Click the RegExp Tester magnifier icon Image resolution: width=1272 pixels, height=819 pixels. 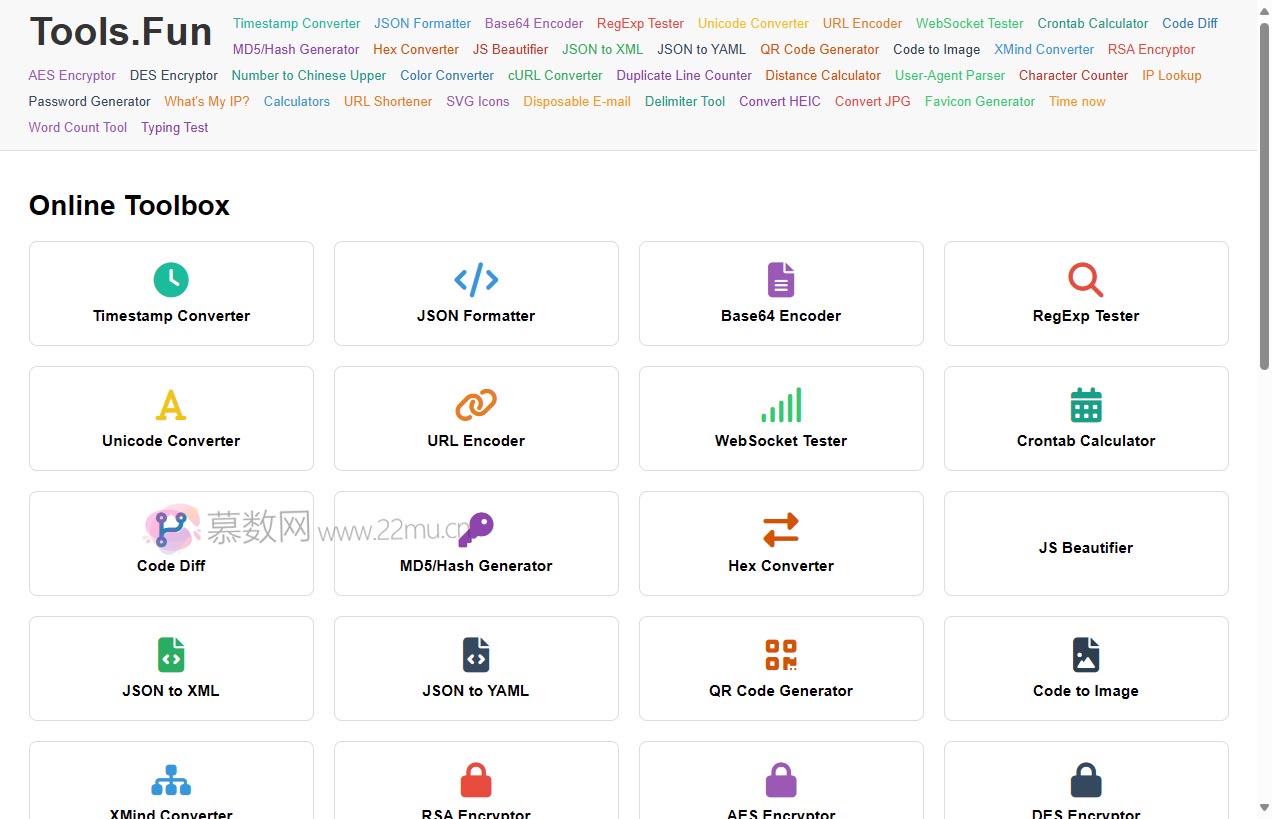1085,280
